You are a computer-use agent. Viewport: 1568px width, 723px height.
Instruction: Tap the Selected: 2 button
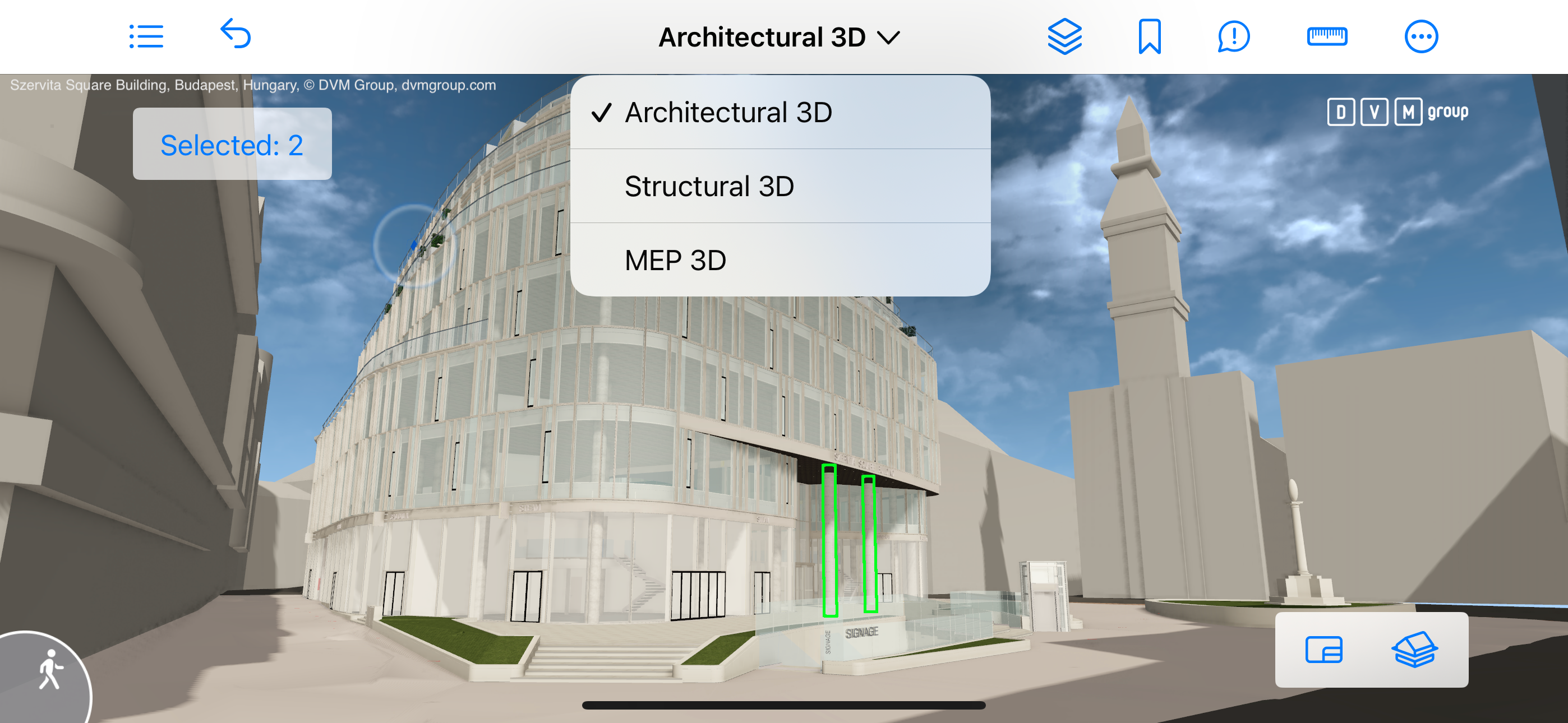232,144
